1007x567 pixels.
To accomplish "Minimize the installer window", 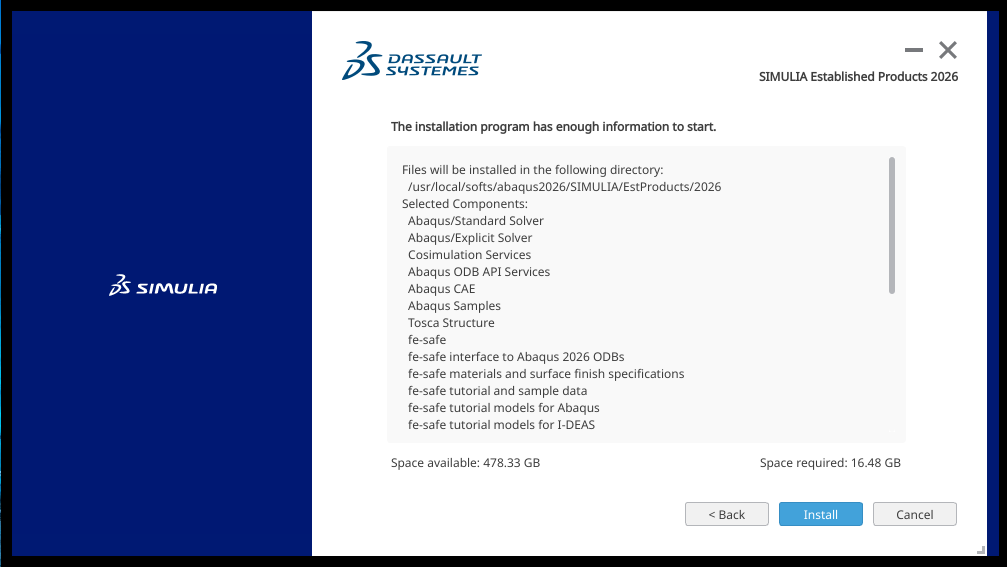I will (x=913, y=49).
